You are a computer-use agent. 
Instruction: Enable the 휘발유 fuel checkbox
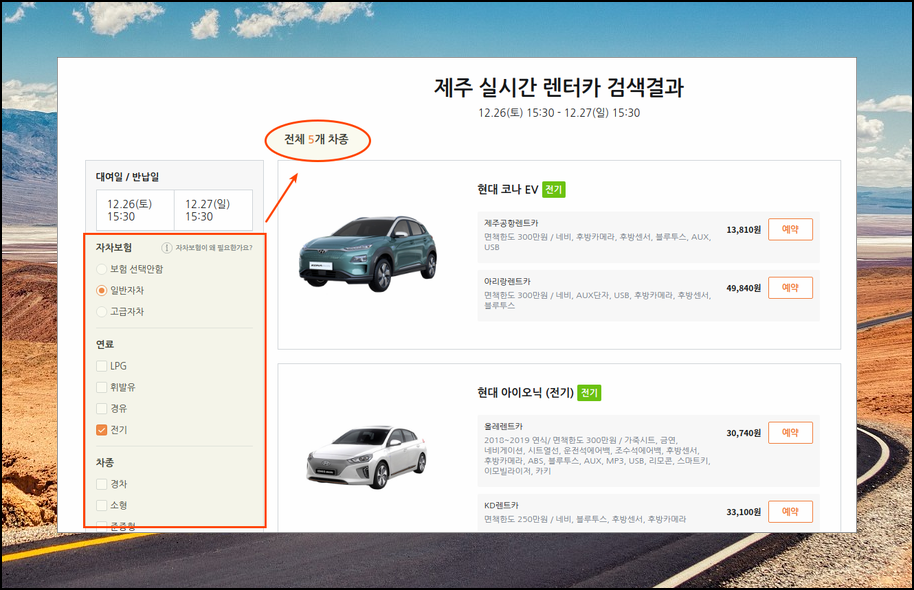(x=101, y=387)
